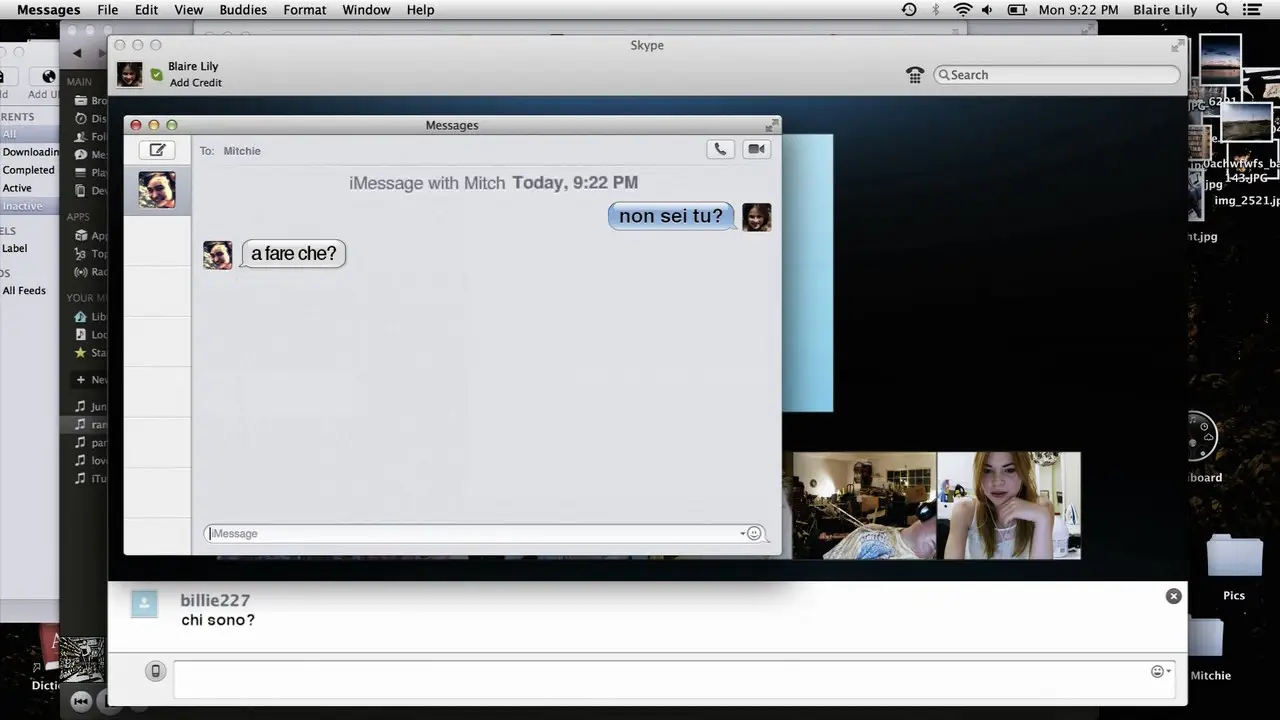Viewport: 1280px width, 720px height.
Task: Enter fullscreen for the Messages window
Action: (771, 125)
